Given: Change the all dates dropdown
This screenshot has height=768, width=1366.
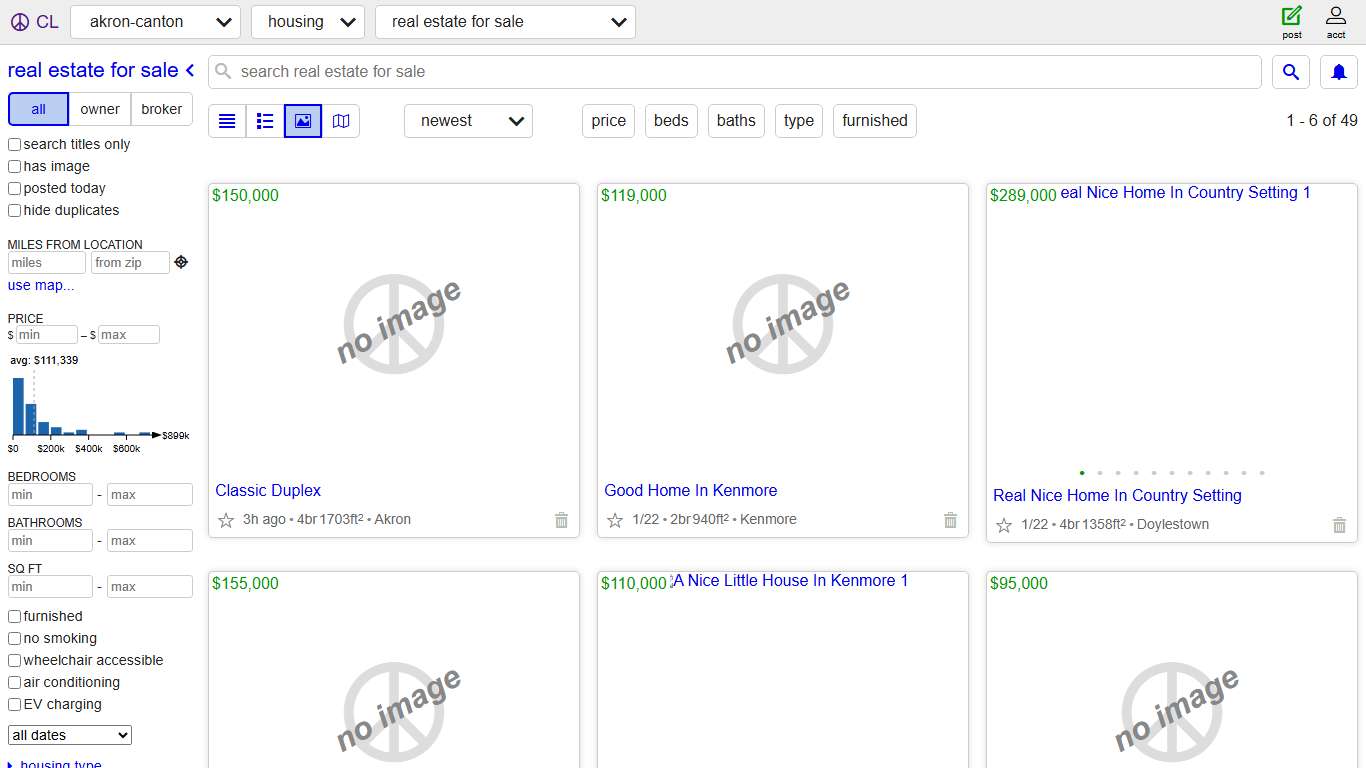Looking at the screenshot, I should pos(68,734).
